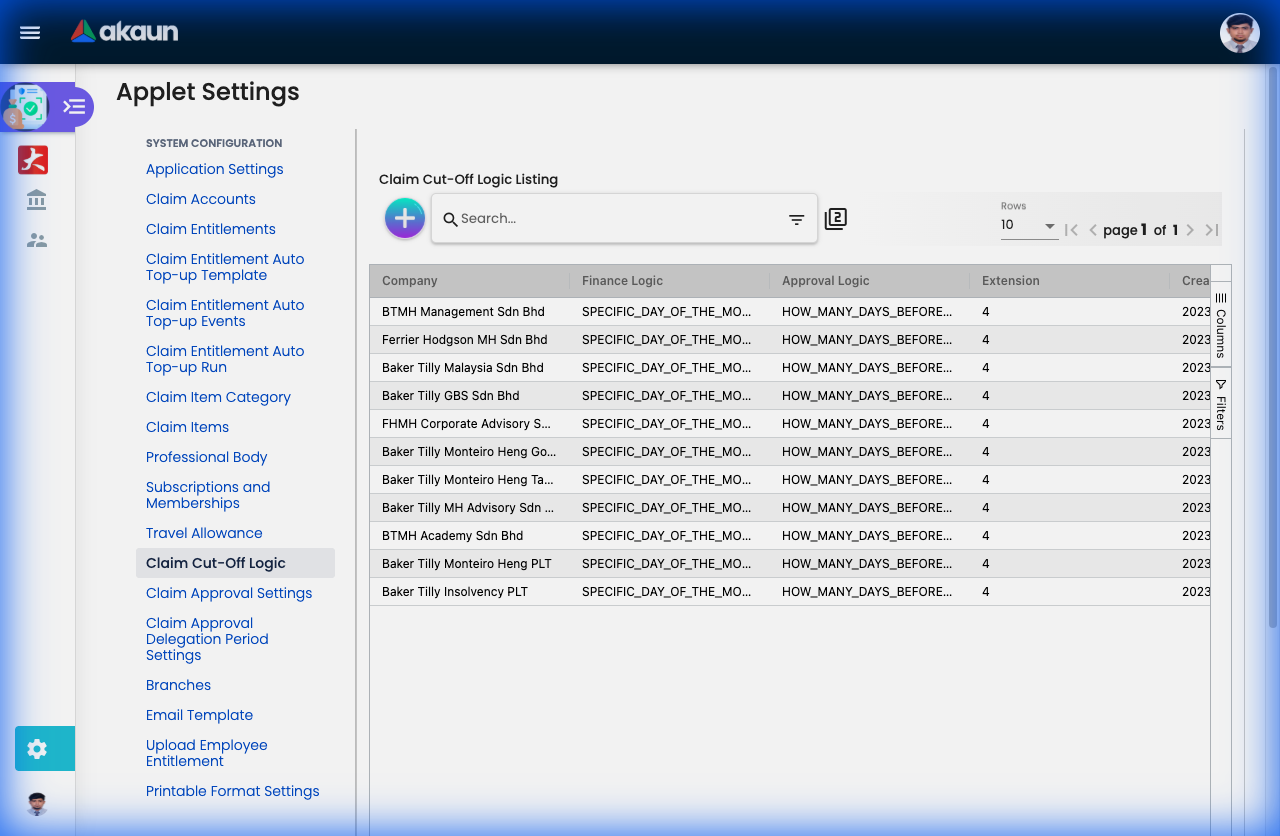The width and height of the screenshot is (1280, 836).
Task: Go to the next page with the arrow
Action: (x=1189, y=229)
